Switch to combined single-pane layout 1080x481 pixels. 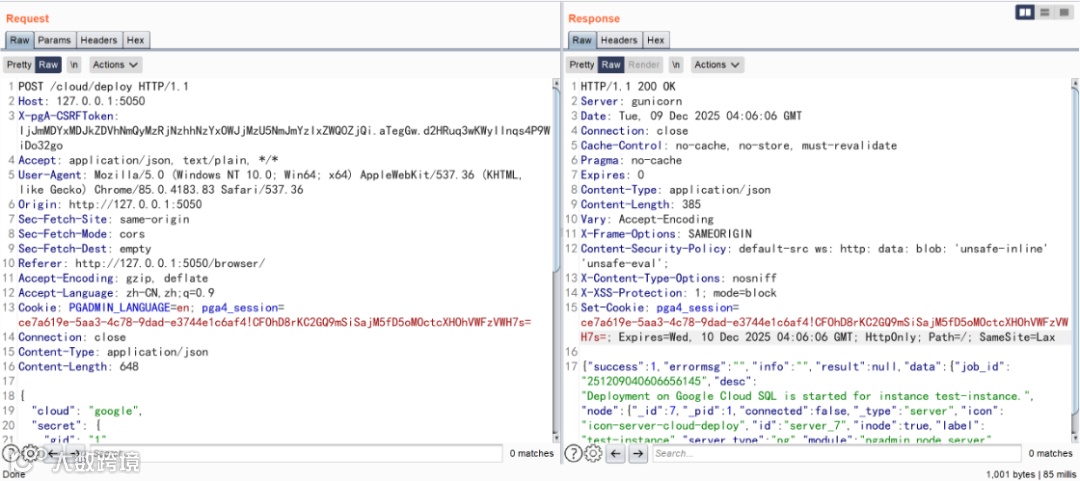(x=1063, y=12)
